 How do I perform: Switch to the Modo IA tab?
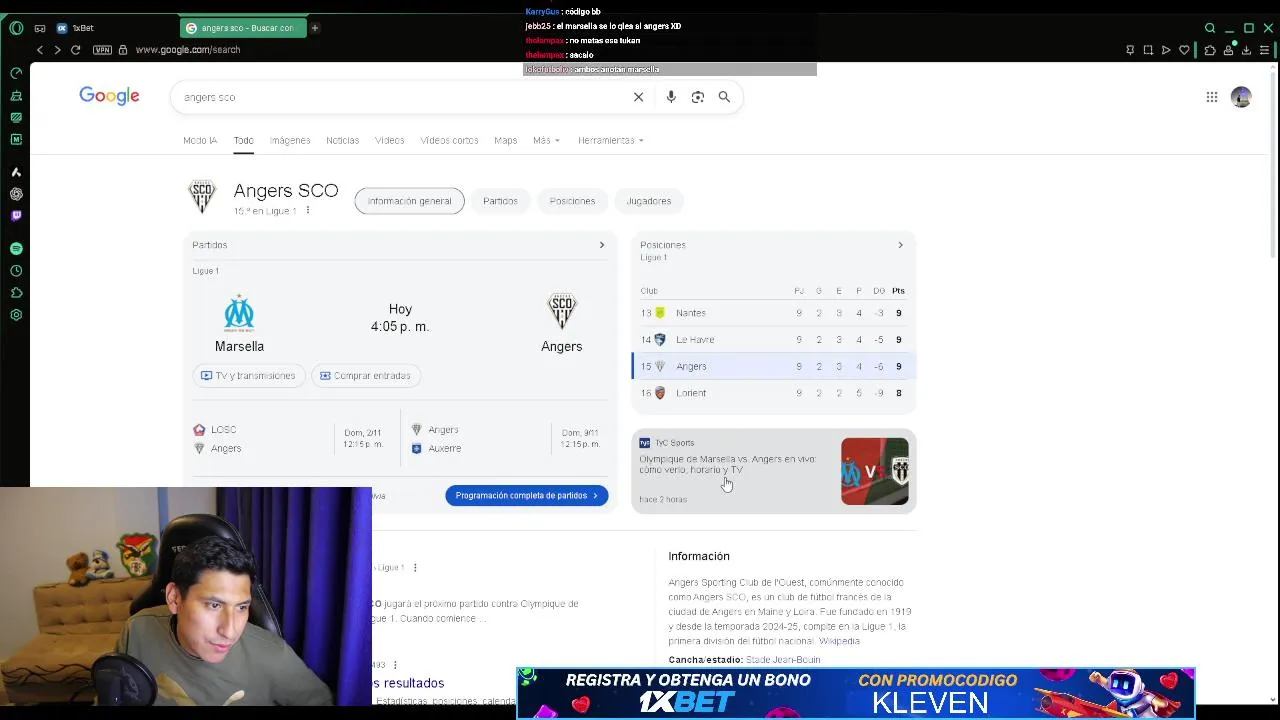tap(200, 140)
